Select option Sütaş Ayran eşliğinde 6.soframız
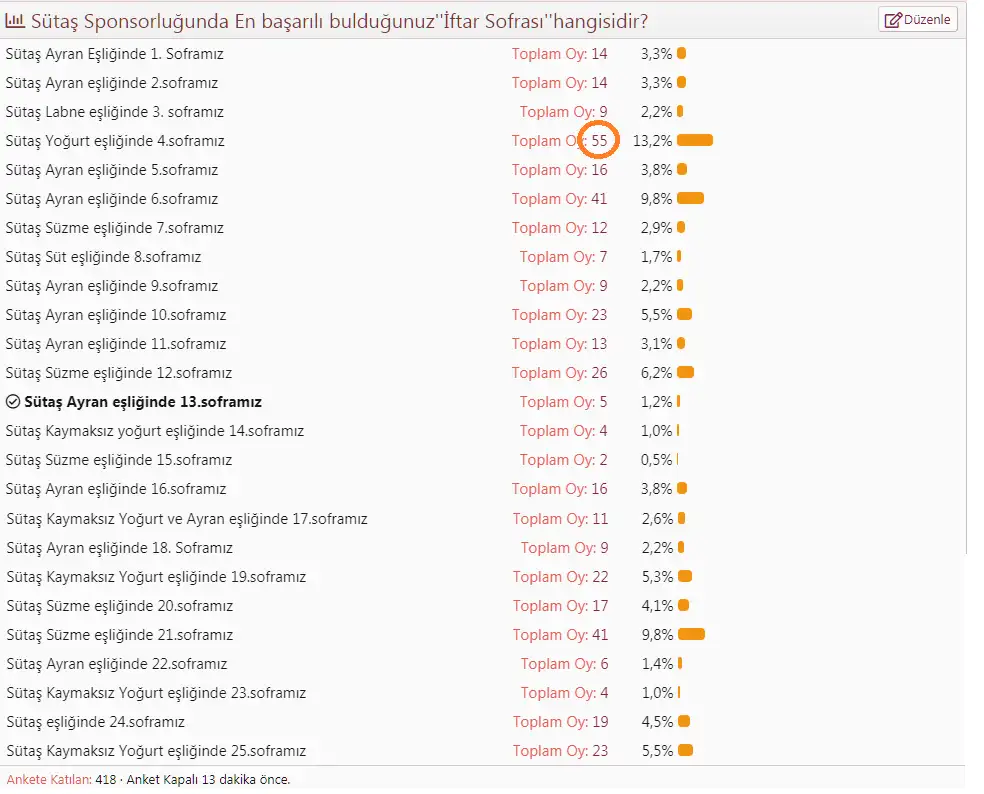 112,199
